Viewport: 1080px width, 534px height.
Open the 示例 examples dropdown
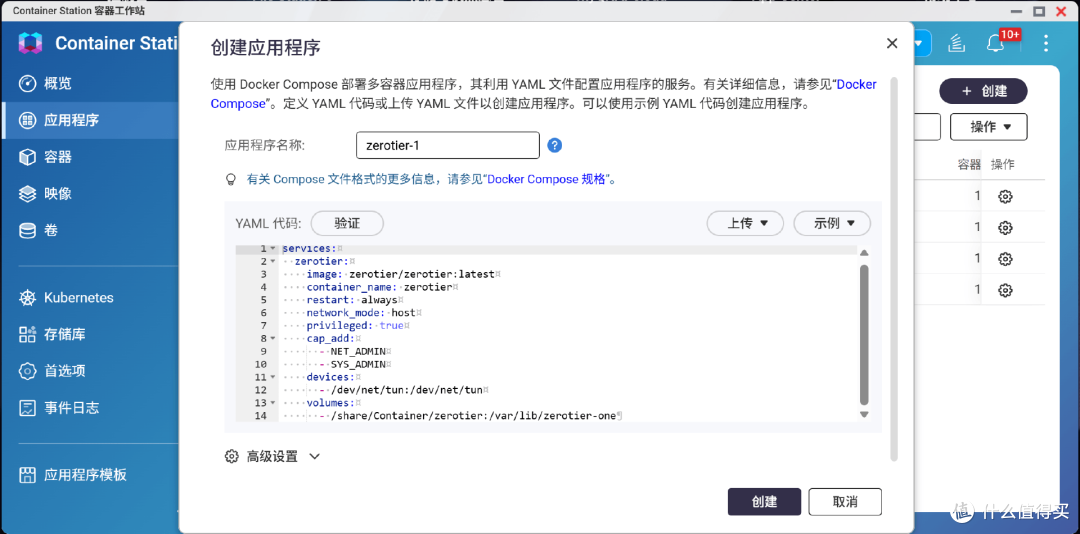coord(832,223)
